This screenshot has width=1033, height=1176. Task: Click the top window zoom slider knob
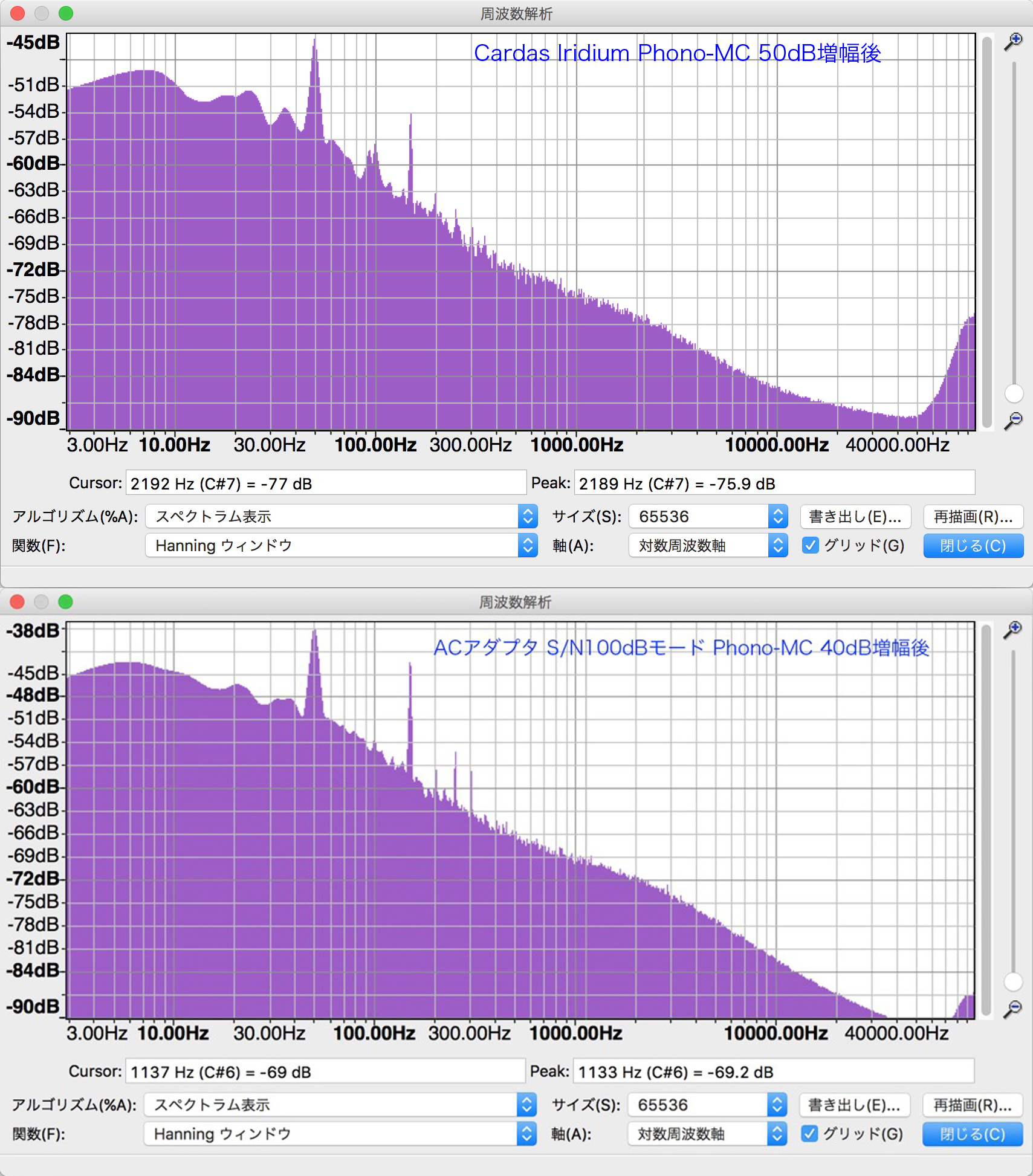[1014, 393]
